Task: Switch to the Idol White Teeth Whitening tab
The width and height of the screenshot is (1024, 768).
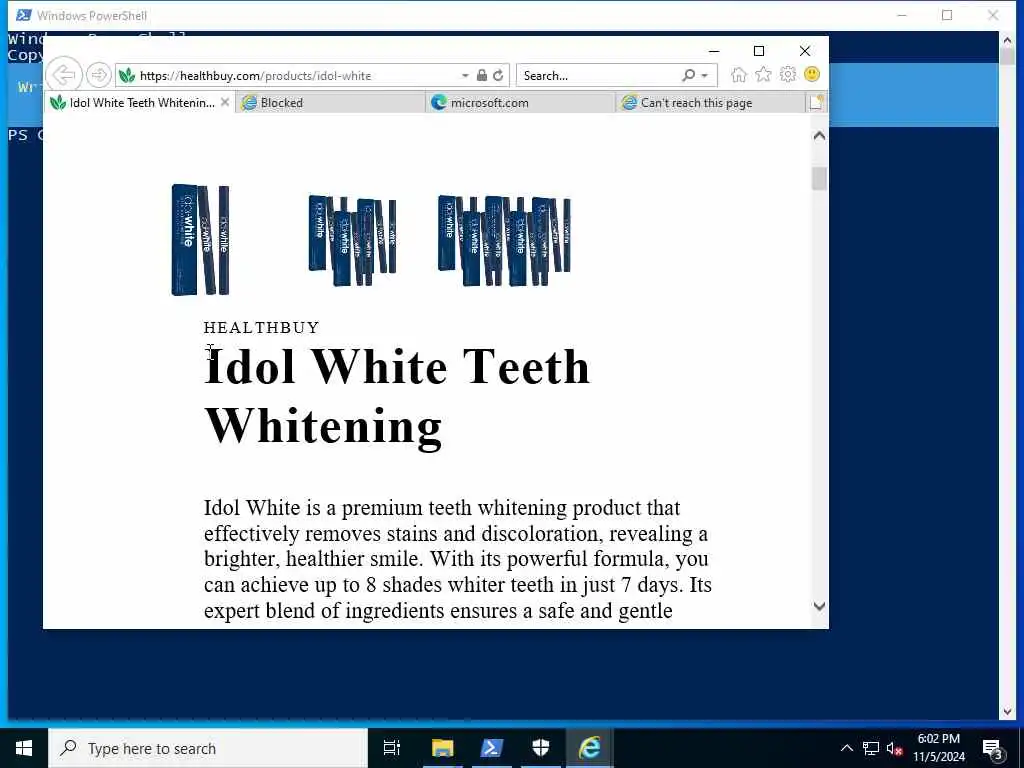Action: click(139, 103)
